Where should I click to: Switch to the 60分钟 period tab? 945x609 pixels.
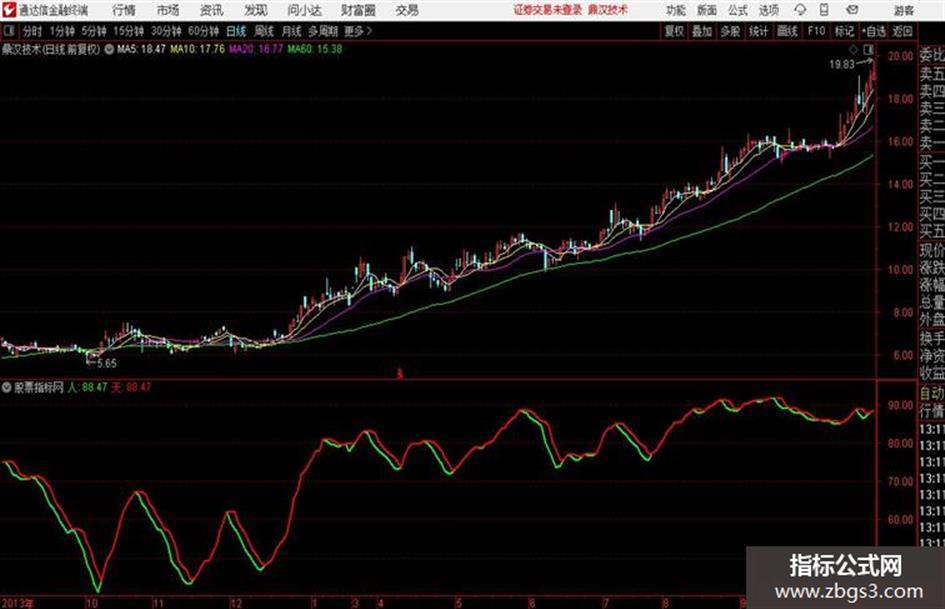pyautogui.click(x=203, y=31)
